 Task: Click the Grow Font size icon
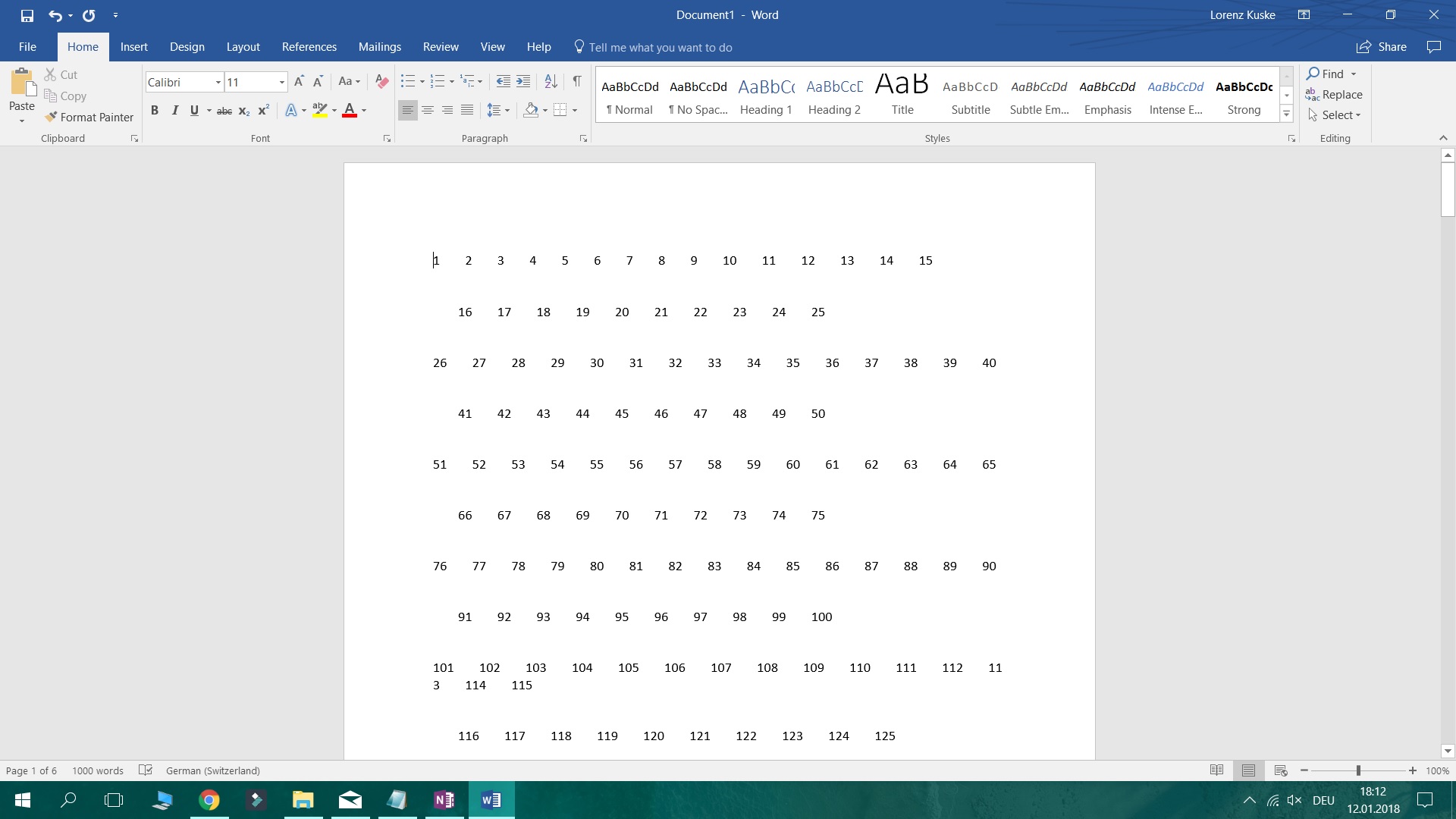pyautogui.click(x=299, y=82)
